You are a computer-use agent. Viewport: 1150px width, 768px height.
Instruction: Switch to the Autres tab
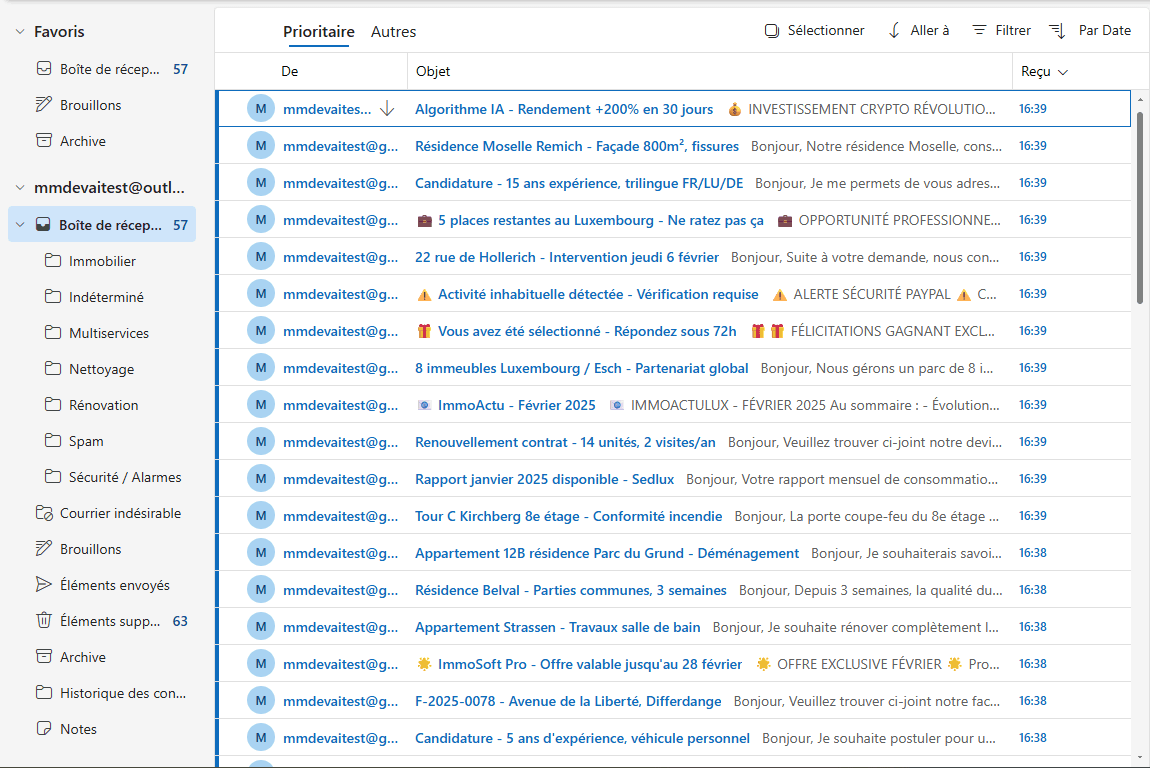pyautogui.click(x=393, y=31)
